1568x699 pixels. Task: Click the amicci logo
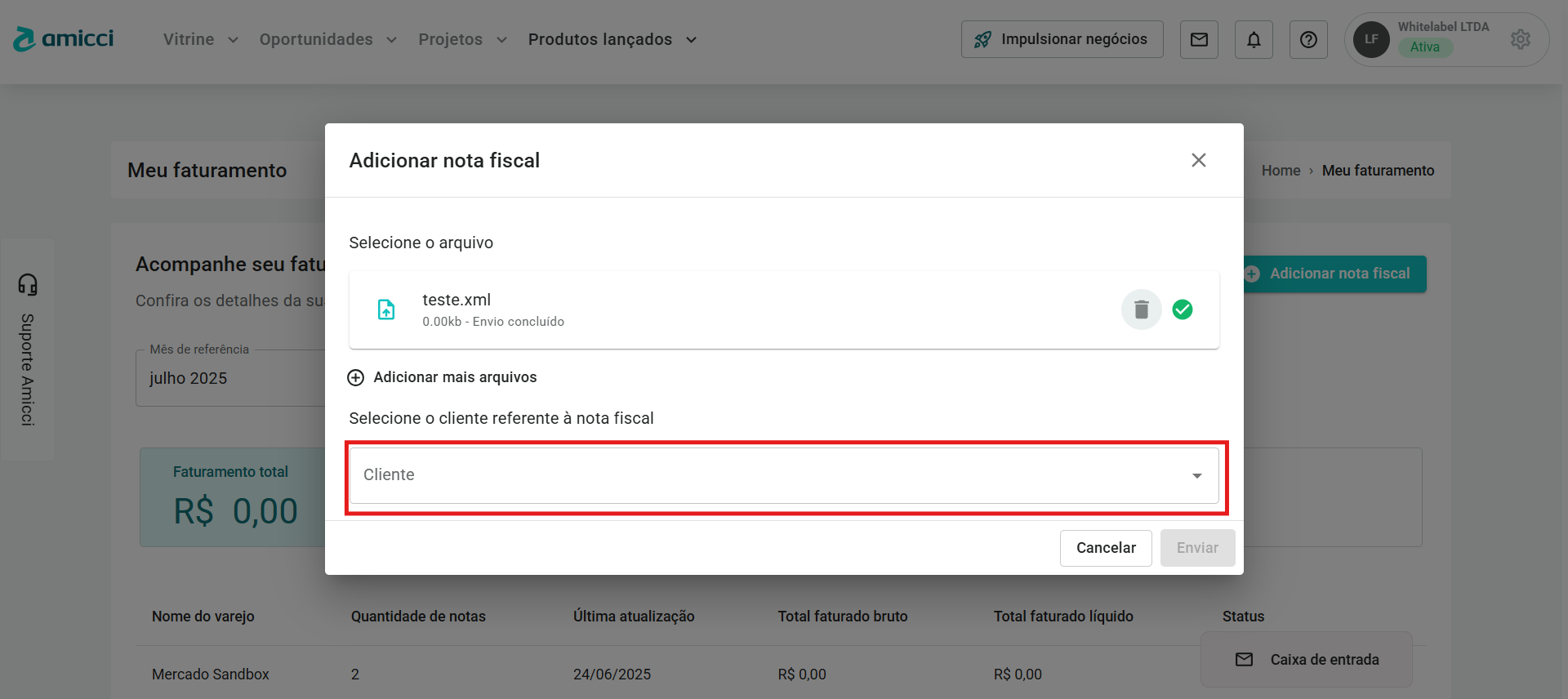(x=64, y=38)
